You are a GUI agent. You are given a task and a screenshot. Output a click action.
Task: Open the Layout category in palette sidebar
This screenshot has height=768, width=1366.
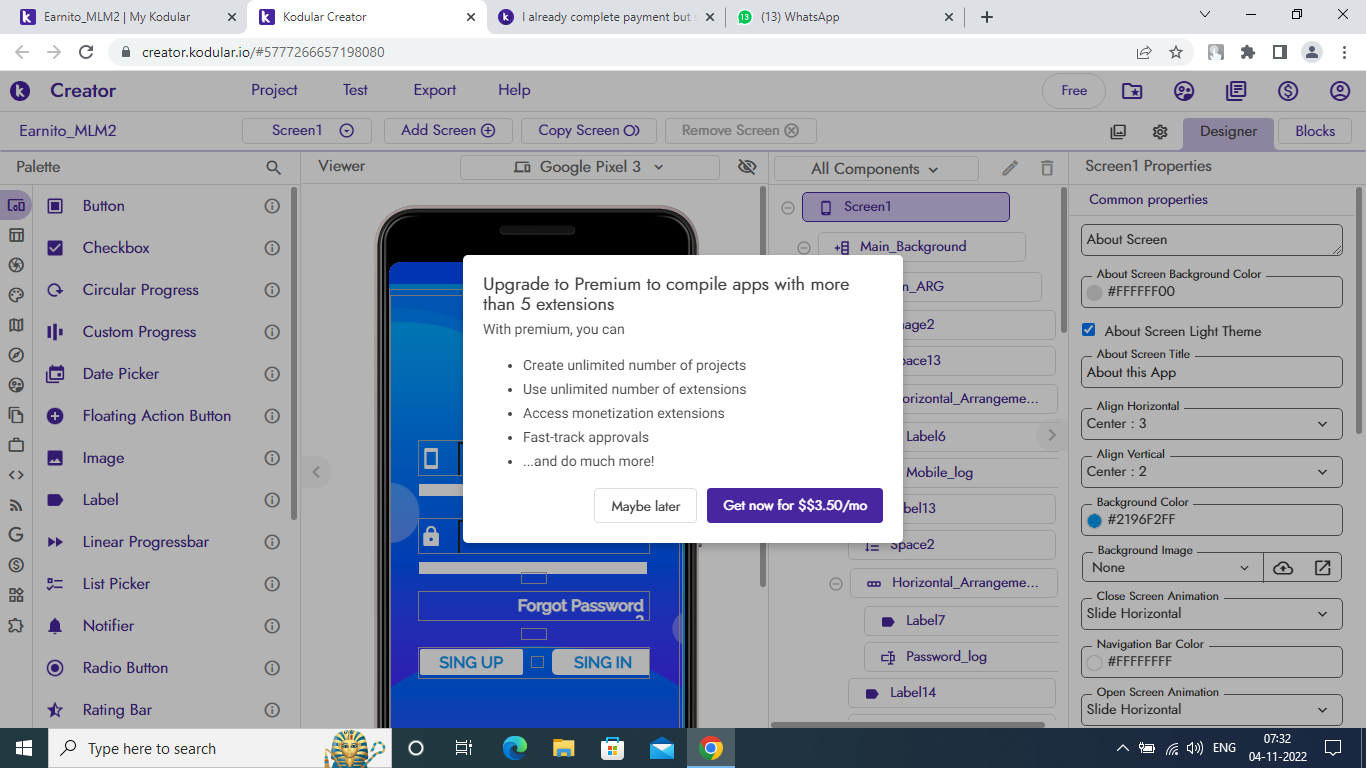[x=16, y=235]
